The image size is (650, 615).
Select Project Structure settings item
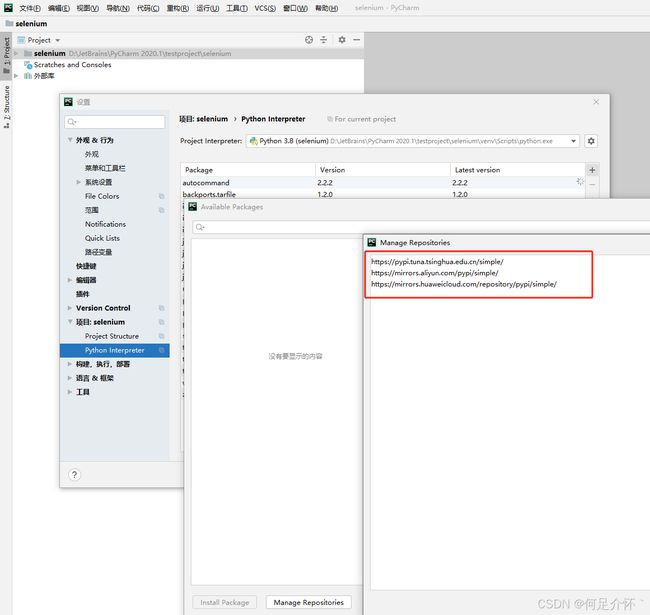tap(112, 336)
